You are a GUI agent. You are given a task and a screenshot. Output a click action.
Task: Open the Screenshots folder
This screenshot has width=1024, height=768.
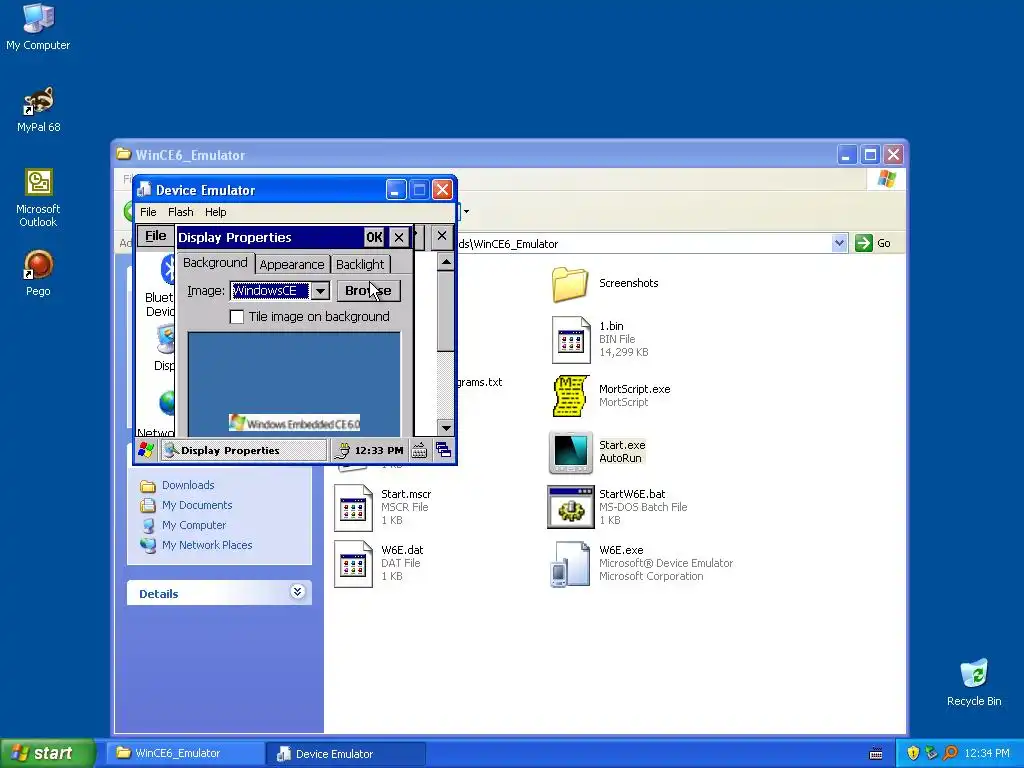[569, 284]
